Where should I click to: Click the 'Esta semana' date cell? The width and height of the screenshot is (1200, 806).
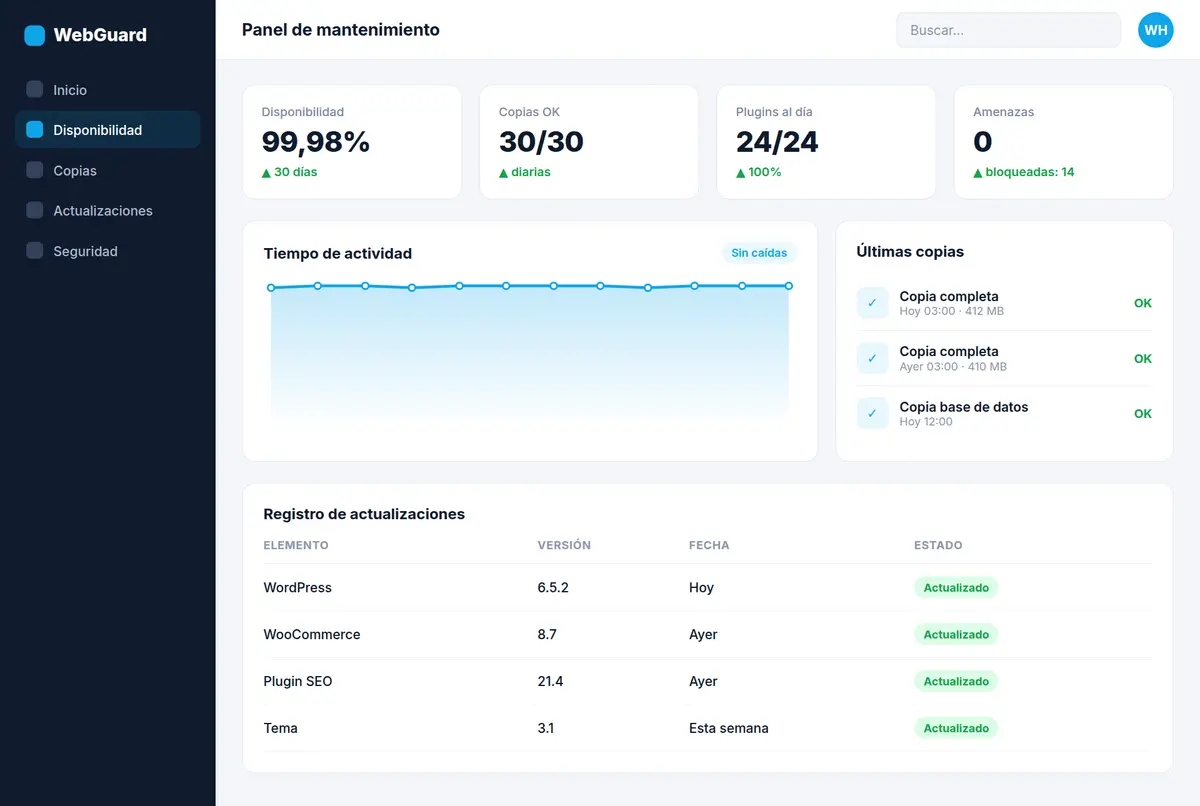729,728
